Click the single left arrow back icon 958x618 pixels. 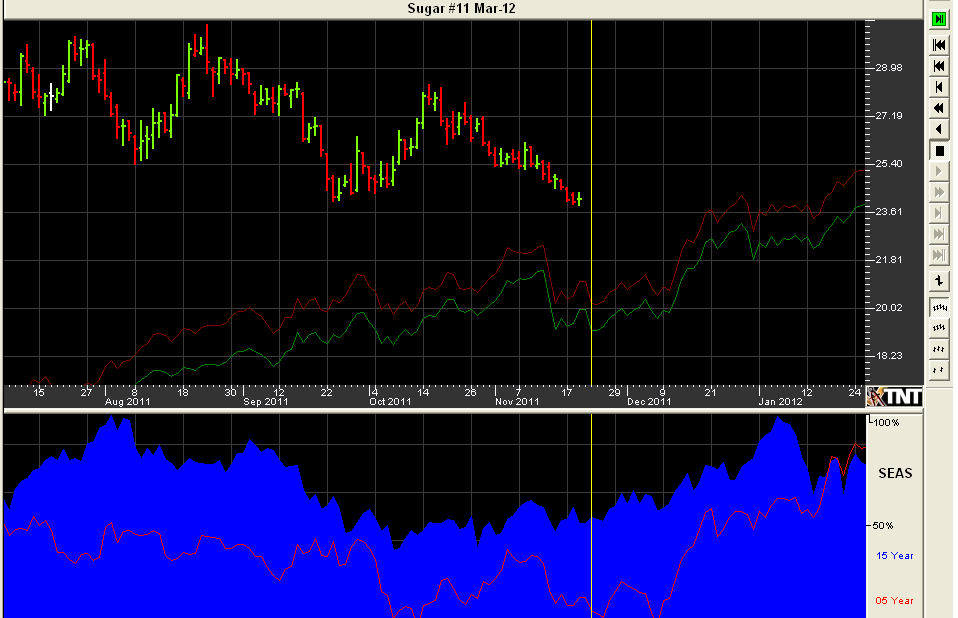939,129
